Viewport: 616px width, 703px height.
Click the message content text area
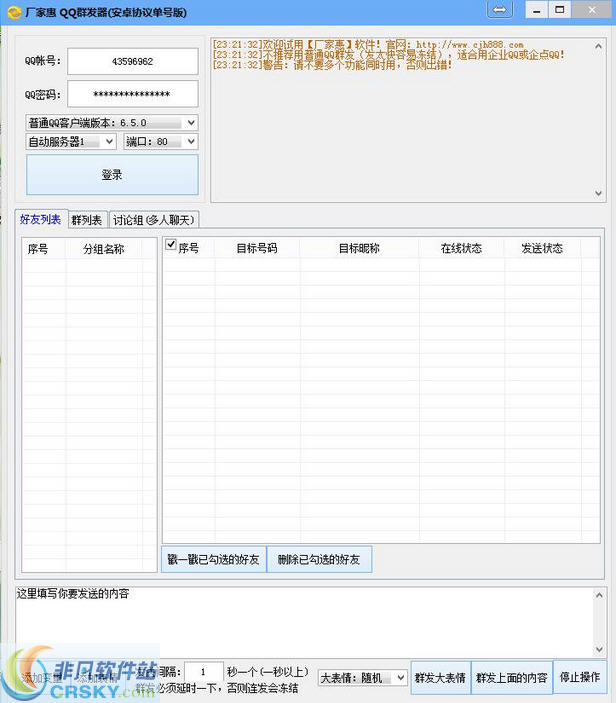tap(305, 622)
